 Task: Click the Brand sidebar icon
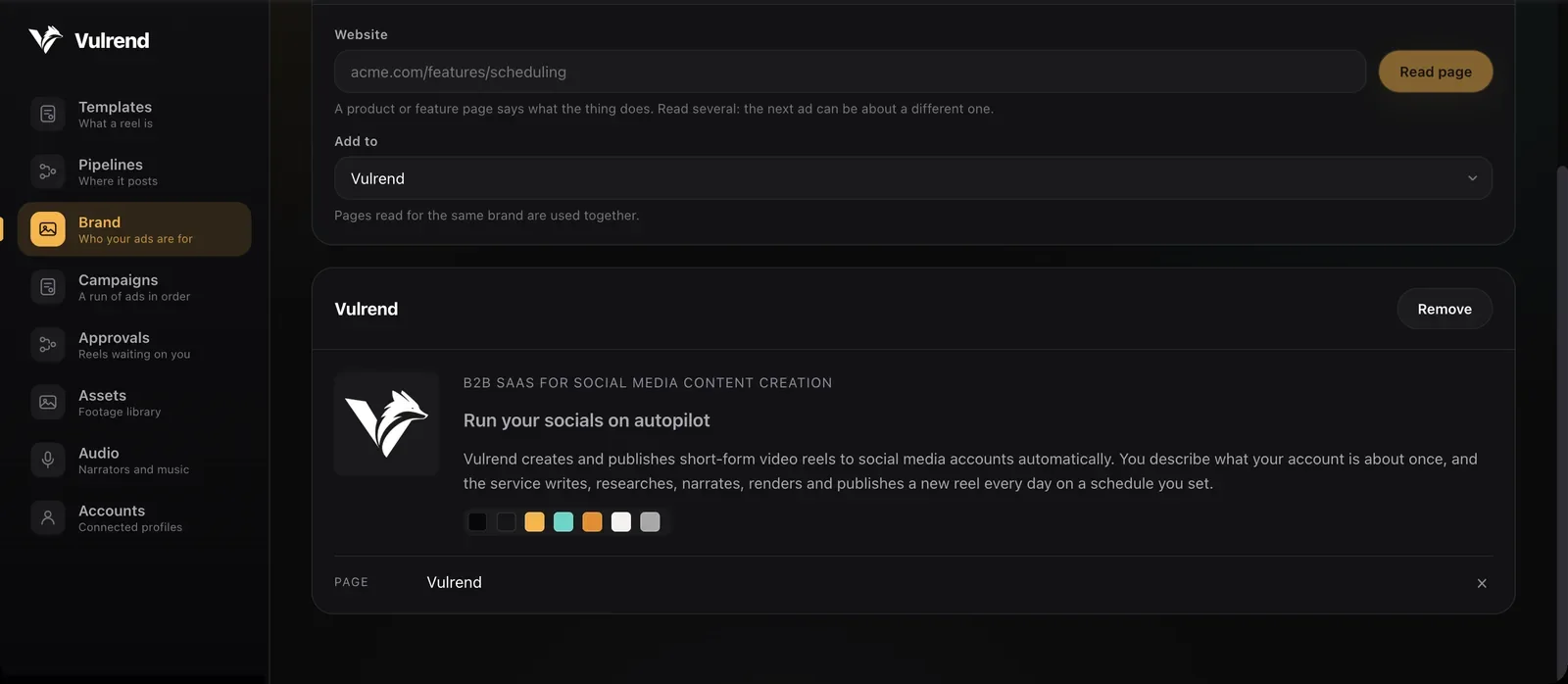pyautogui.click(x=48, y=229)
